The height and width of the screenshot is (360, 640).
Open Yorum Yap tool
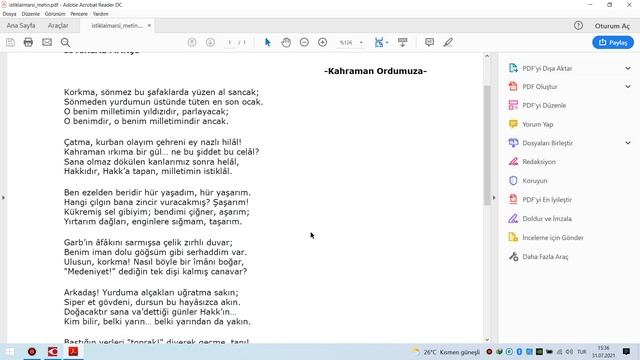point(538,124)
